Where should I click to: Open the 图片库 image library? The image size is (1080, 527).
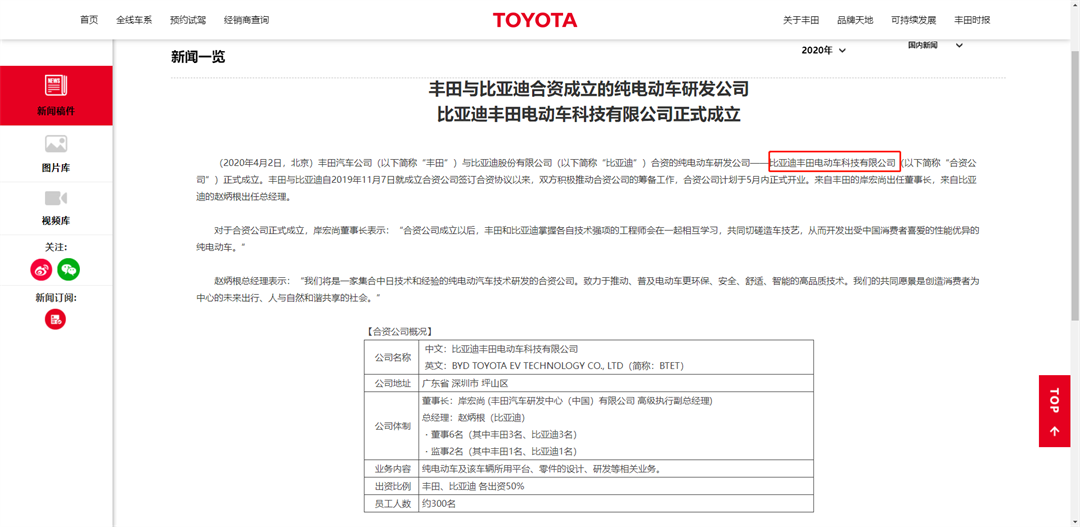(x=56, y=153)
